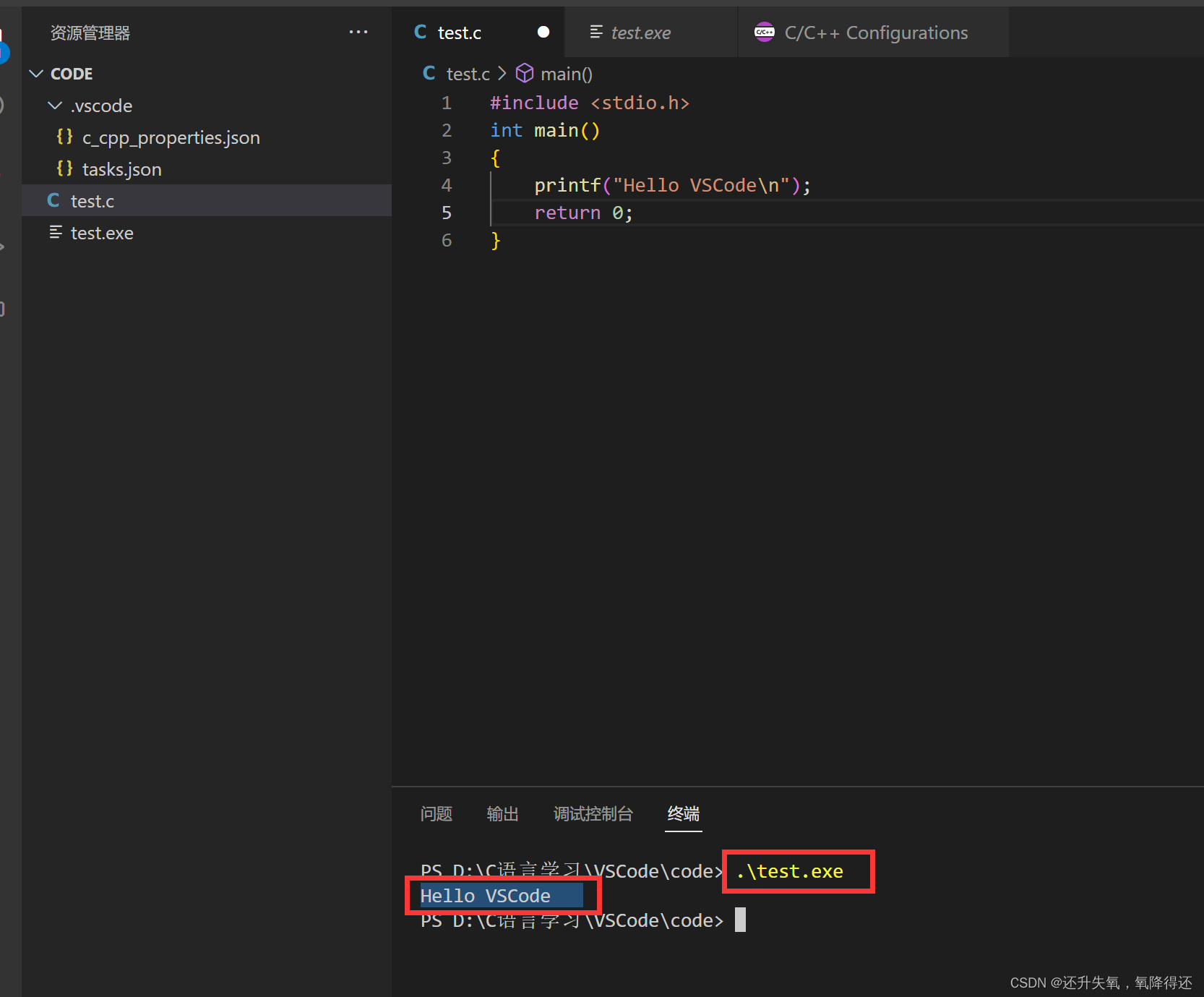Open the 问题 (Problems) panel tab

[437, 814]
